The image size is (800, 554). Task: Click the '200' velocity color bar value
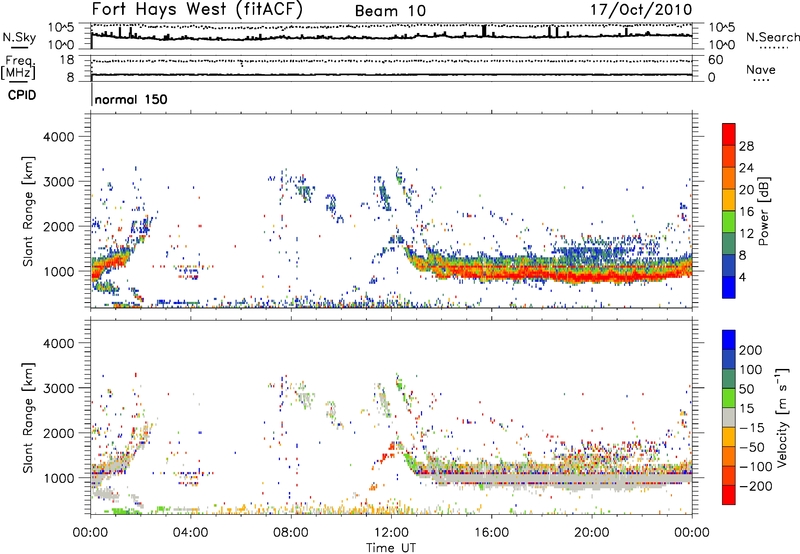click(751, 350)
